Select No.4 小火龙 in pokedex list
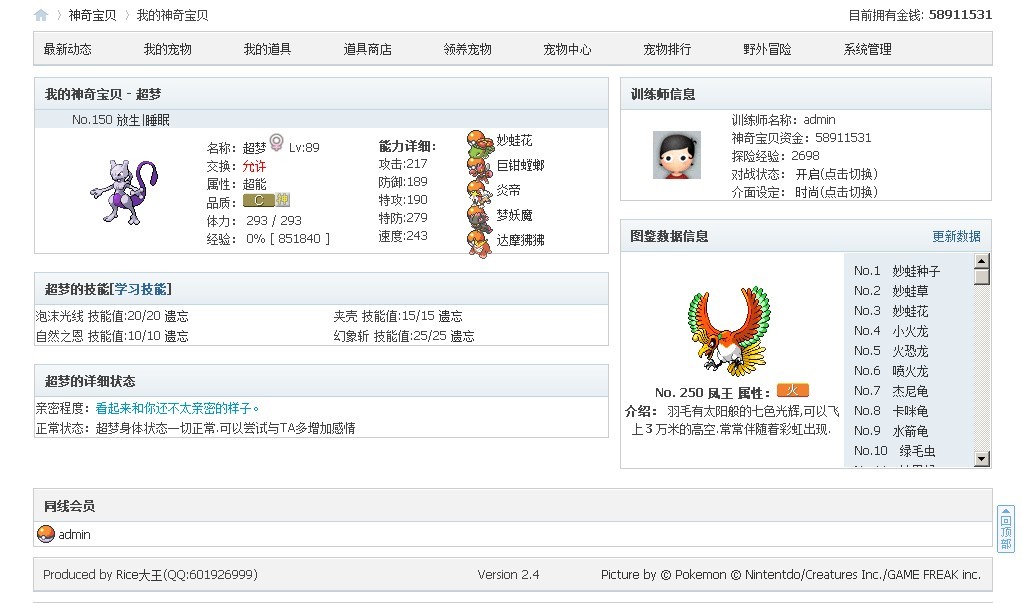 [x=891, y=331]
